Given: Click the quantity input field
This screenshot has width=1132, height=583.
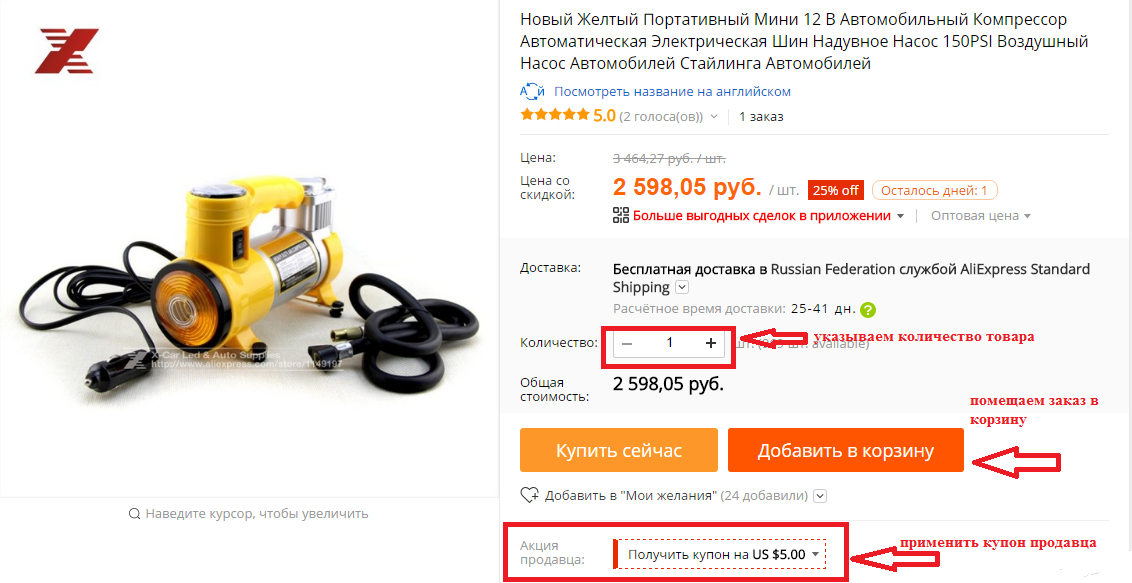Looking at the screenshot, I should click(x=669, y=343).
